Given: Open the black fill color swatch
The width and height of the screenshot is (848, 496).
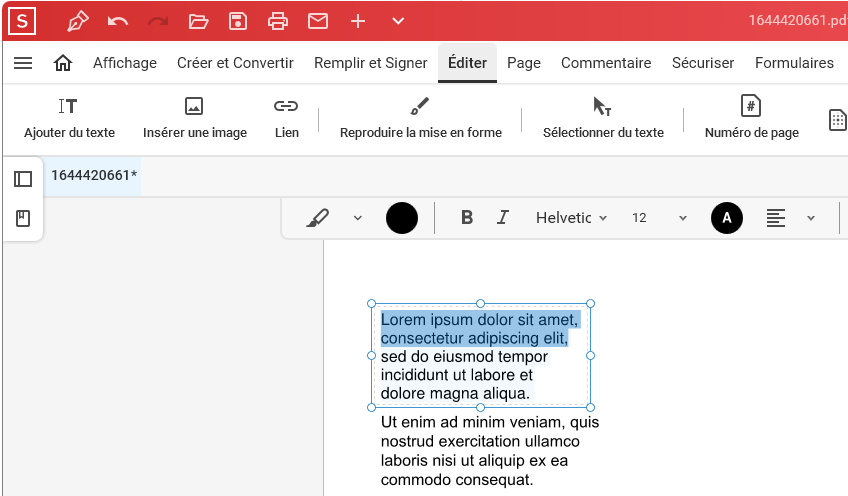Looking at the screenshot, I should click(x=402, y=218).
